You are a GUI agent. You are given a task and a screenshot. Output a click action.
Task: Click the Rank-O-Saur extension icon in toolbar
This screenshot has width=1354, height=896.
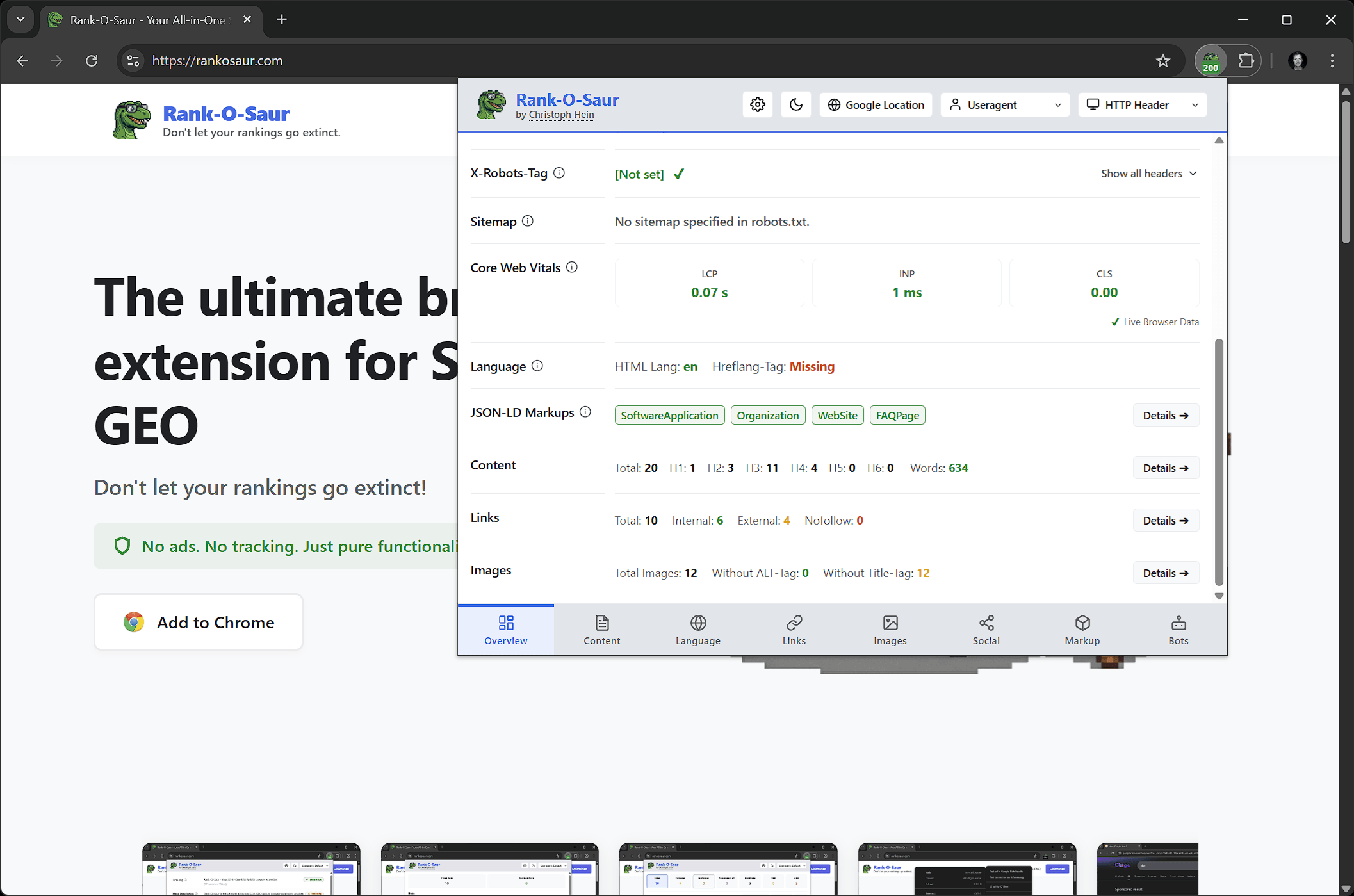(1210, 61)
